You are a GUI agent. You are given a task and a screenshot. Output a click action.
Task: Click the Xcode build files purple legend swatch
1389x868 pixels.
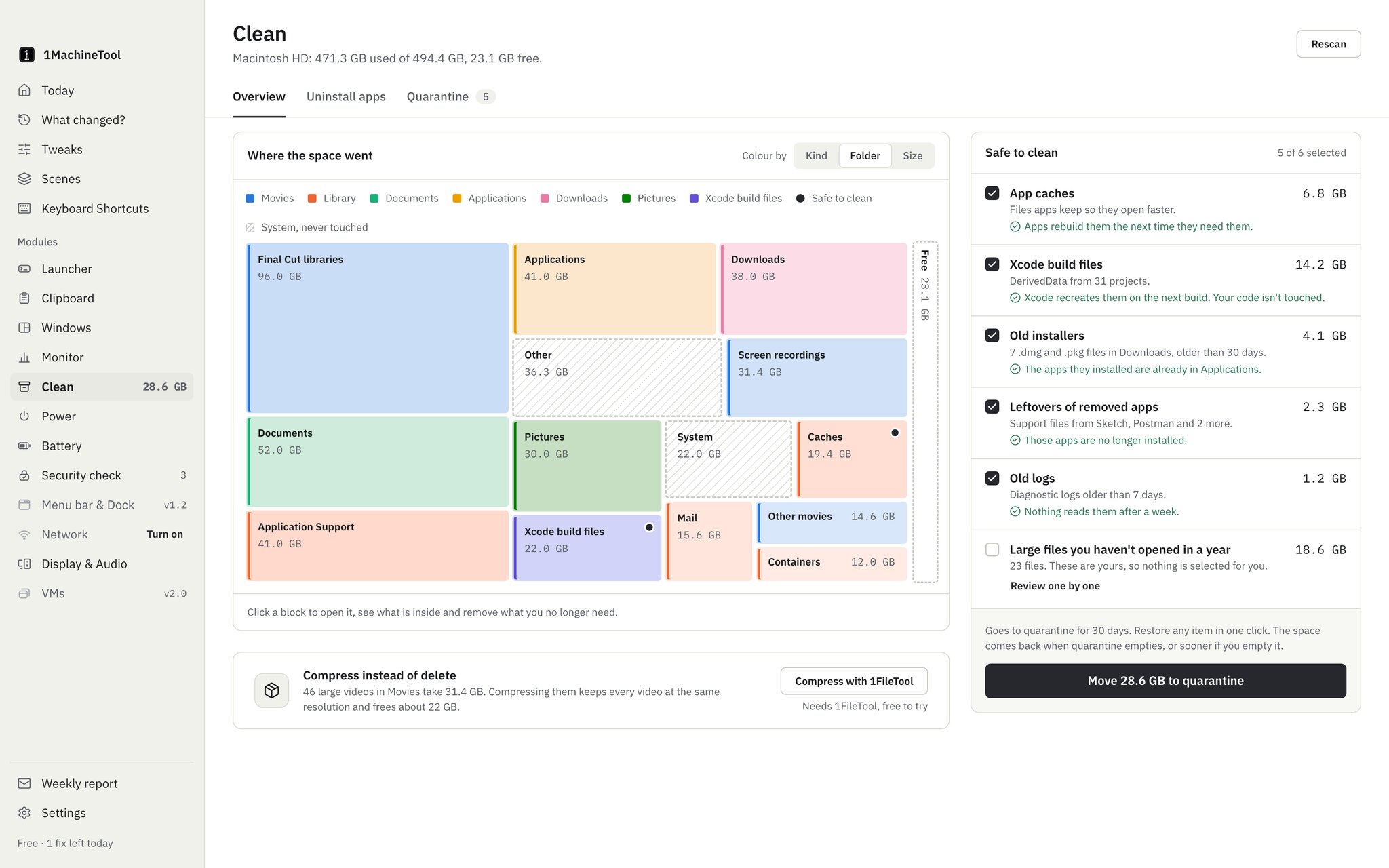click(x=694, y=199)
